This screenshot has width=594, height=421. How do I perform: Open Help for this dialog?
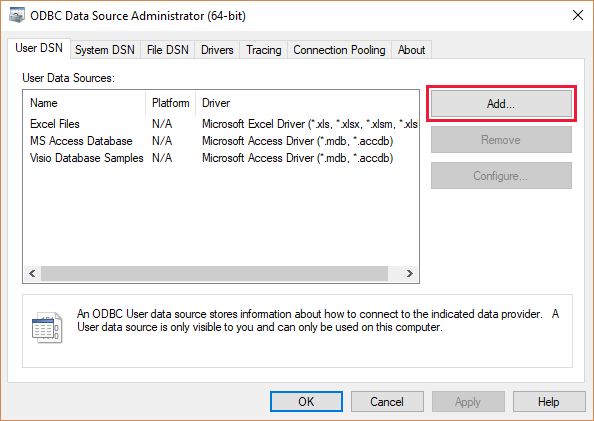coord(549,401)
